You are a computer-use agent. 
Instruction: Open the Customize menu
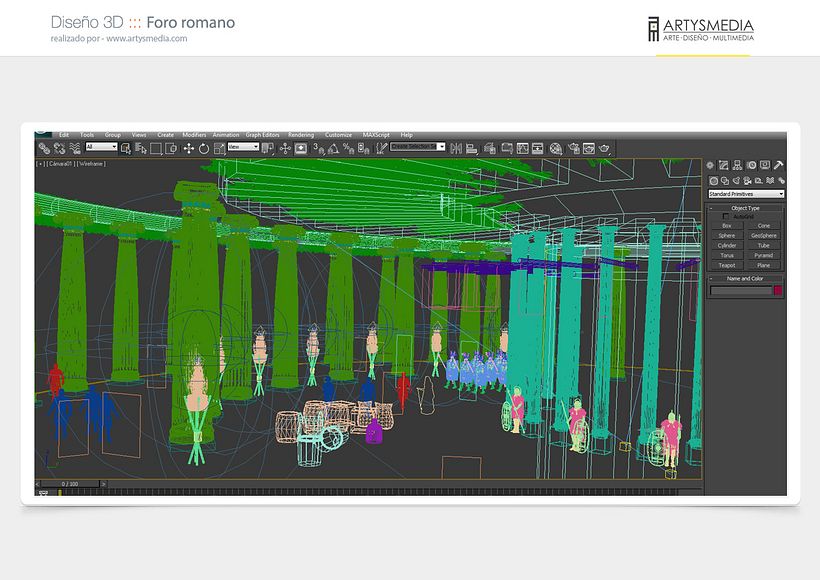coord(338,135)
